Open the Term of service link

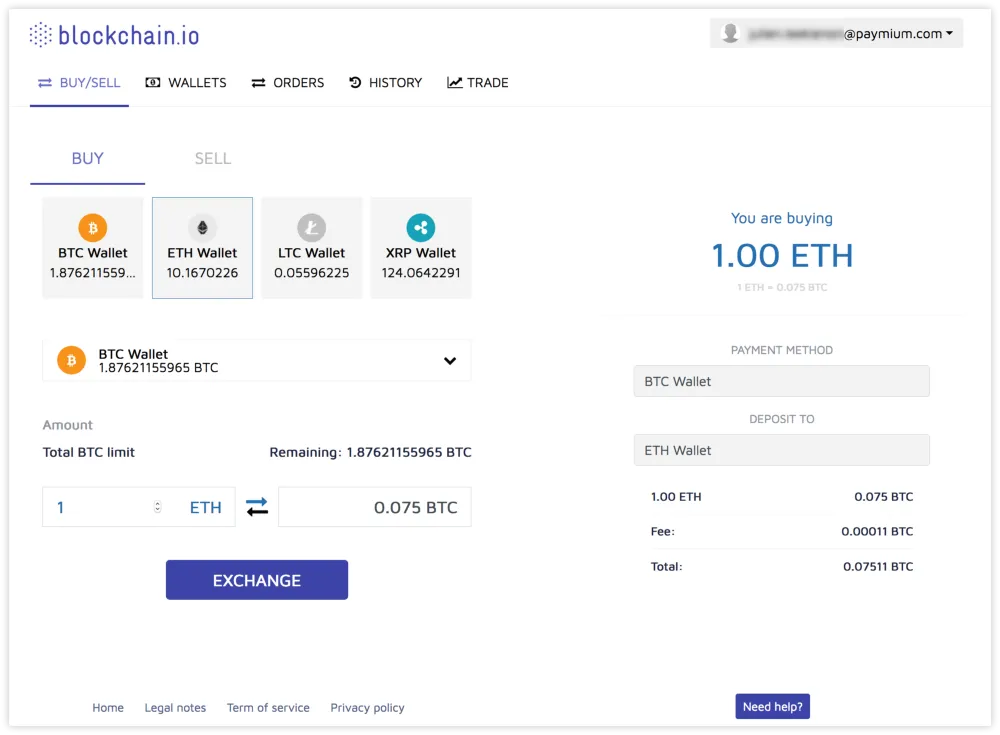[x=268, y=708]
